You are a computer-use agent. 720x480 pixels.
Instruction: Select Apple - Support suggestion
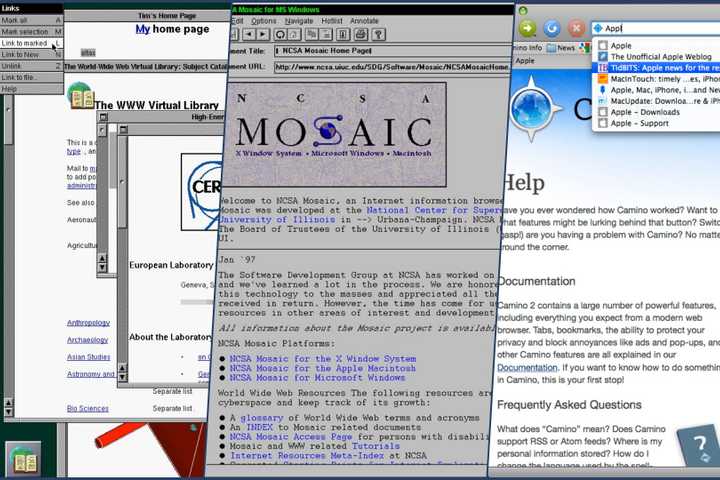coord(657,123)
